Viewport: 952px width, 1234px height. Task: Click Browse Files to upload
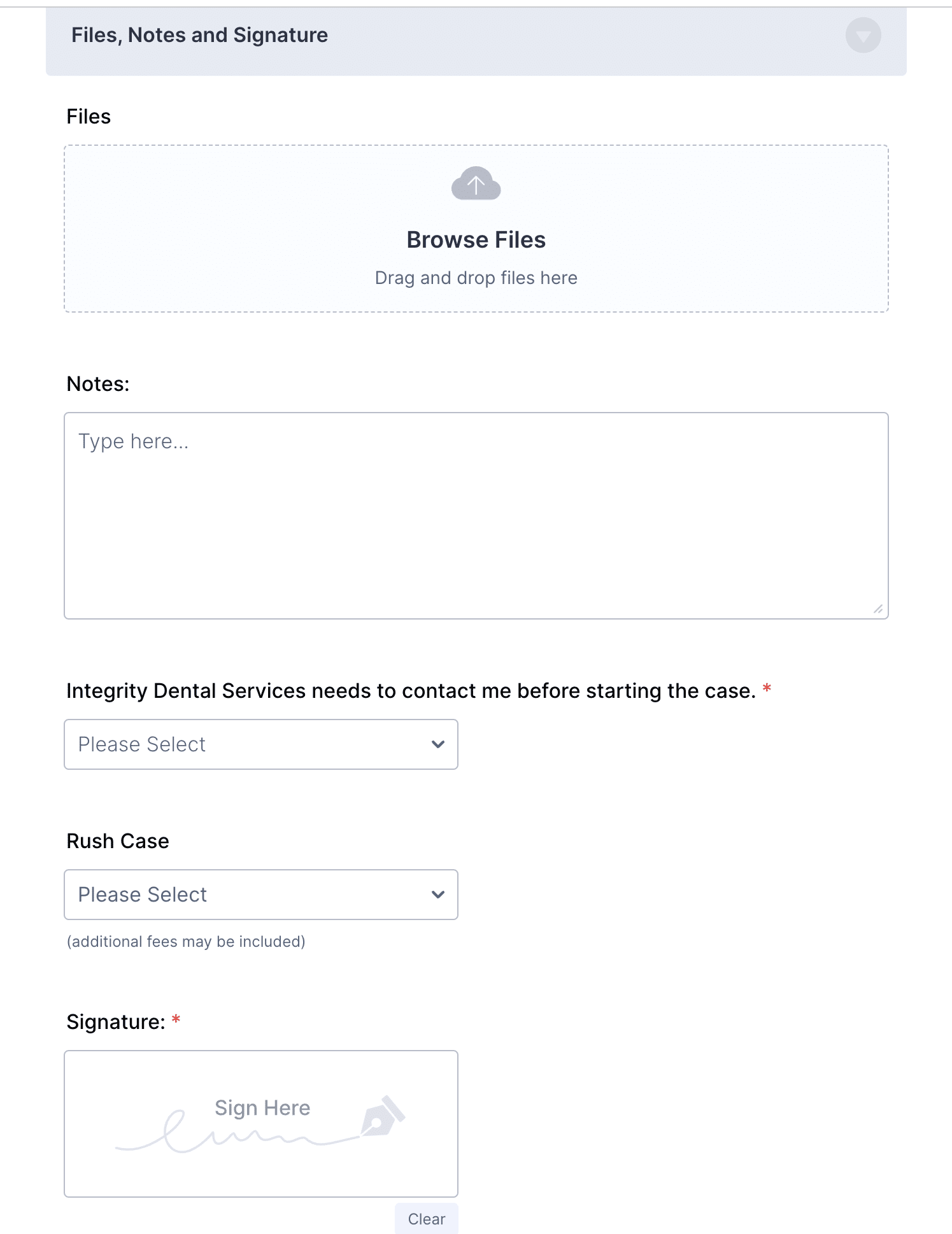476,240
